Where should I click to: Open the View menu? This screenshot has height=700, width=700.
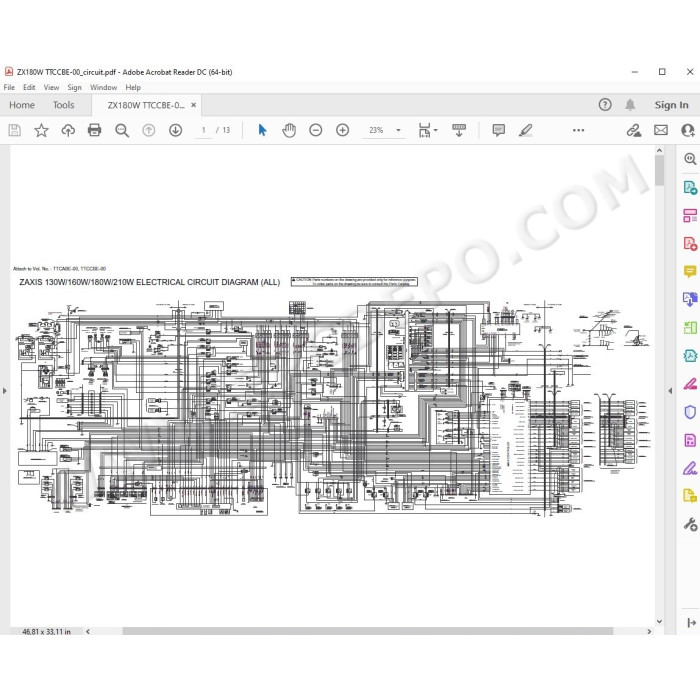coord(51,88)
